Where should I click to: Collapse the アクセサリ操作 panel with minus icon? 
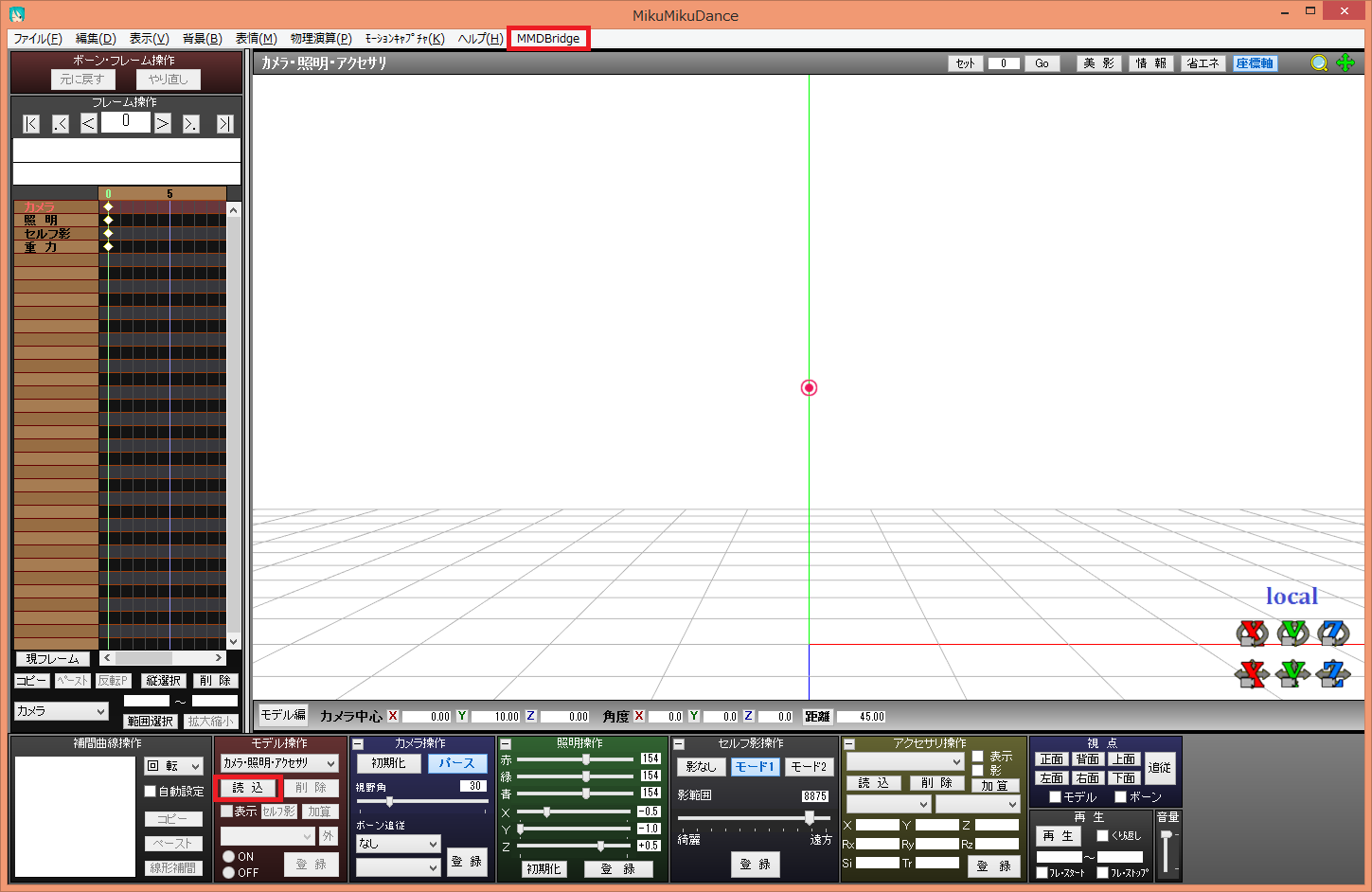pyautogui.click(x=849, y=744)
